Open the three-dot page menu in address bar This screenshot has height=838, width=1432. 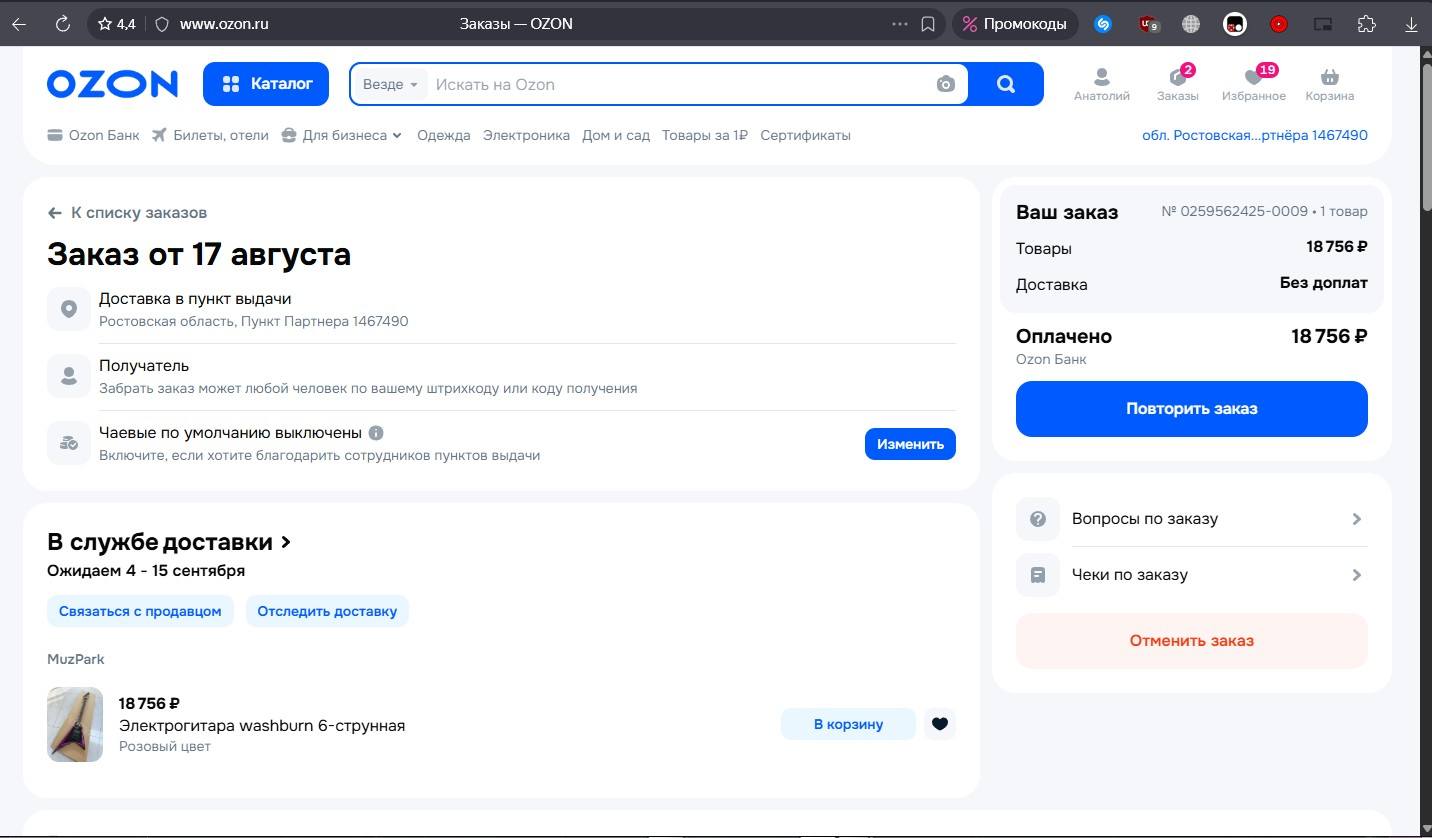pos(899,24)
